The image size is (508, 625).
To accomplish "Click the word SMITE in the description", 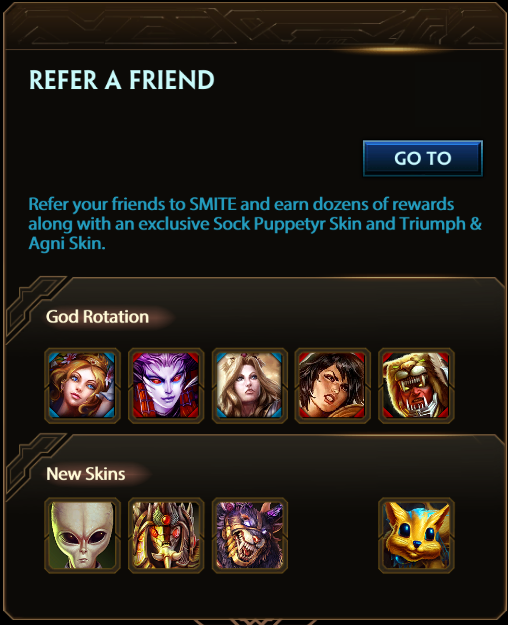I will (213, 204).
